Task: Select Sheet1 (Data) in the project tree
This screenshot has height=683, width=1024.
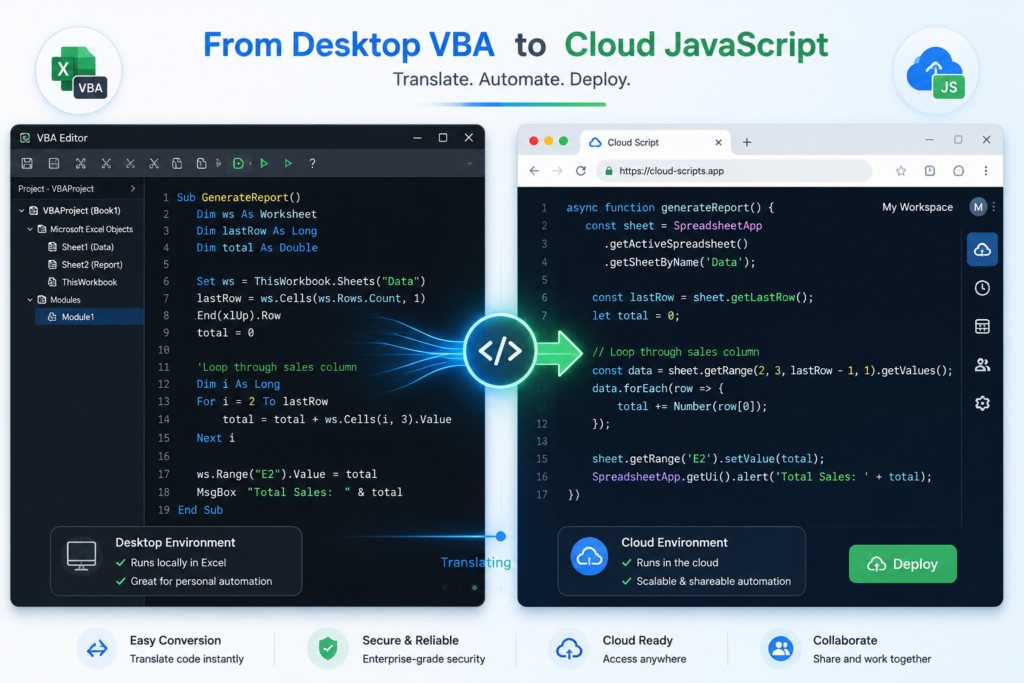Action: [87, 247]
